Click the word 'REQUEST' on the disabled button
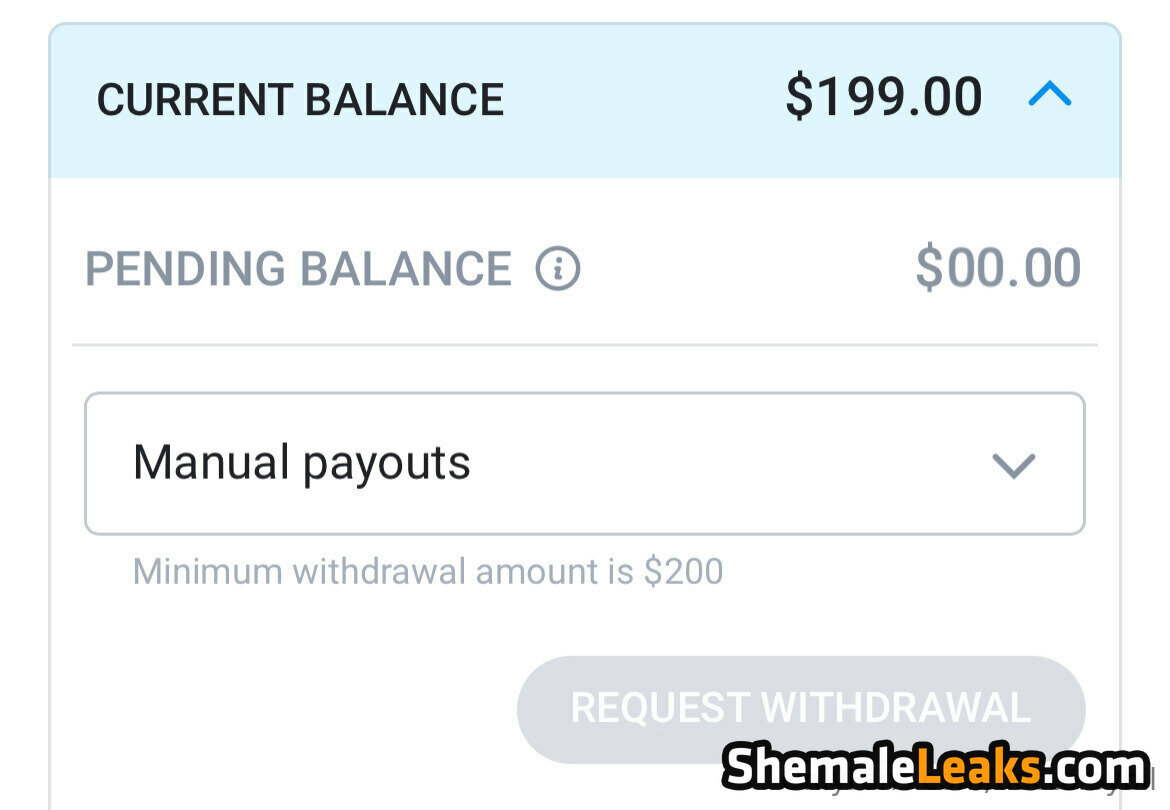The image size is (1170, 810). (660, 708)
